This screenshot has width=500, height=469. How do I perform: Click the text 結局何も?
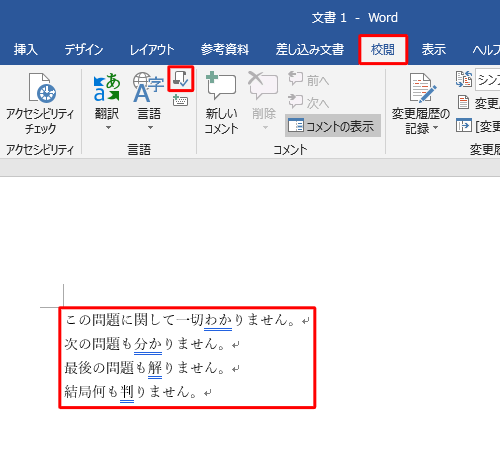coord(92,392)
